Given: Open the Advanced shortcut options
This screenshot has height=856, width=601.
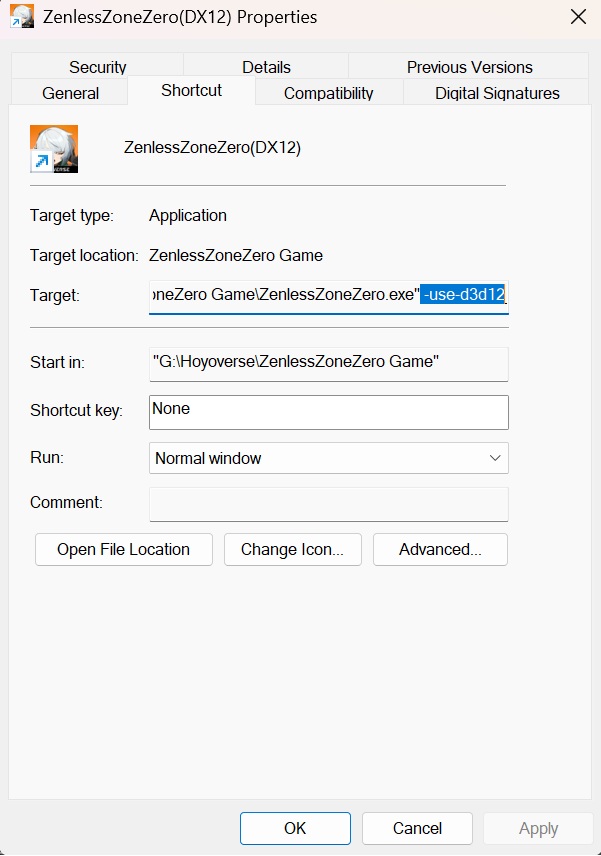Looking at the screenshot, I should 440,549.
